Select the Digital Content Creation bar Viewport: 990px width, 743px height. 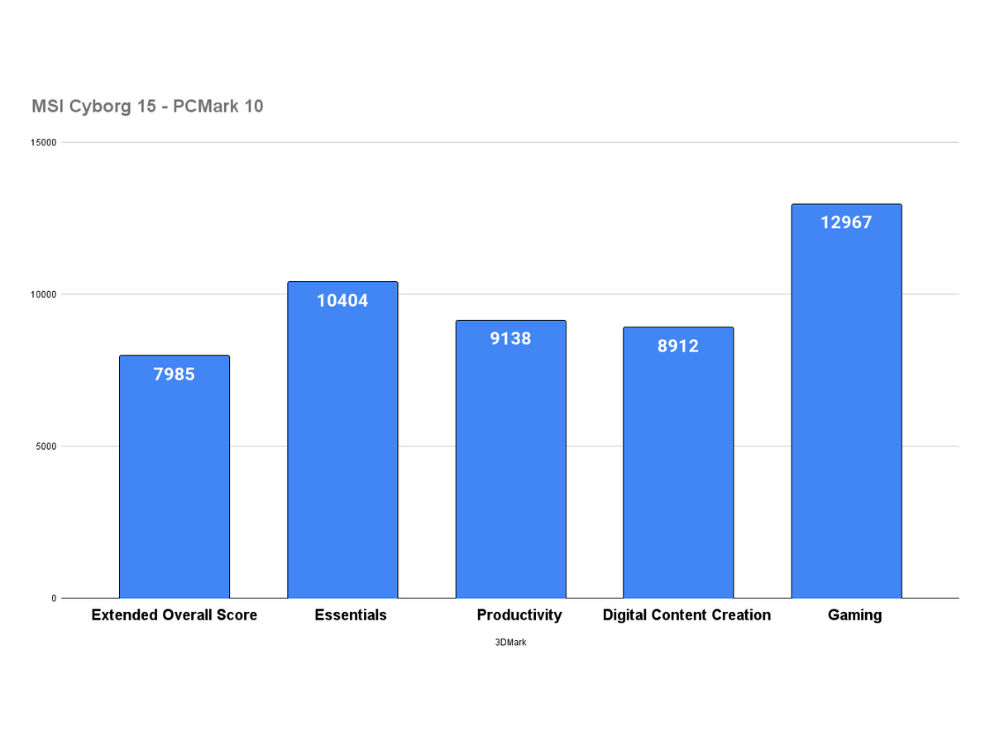click(679, 463)
